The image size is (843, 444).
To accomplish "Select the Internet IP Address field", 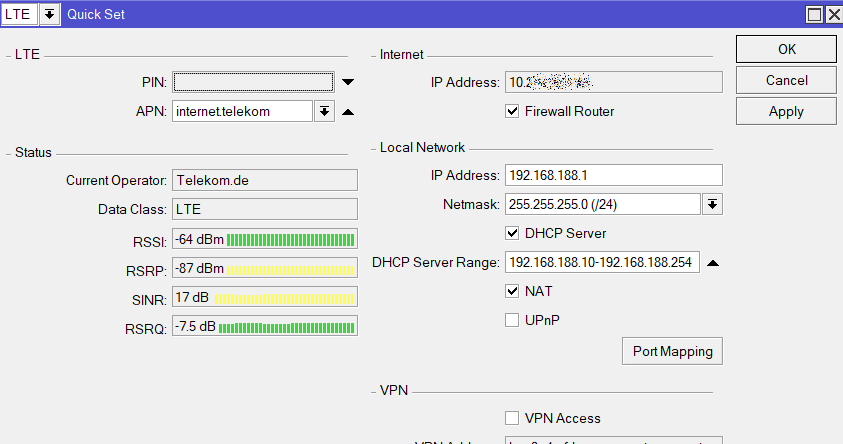I will pos(613,82).
